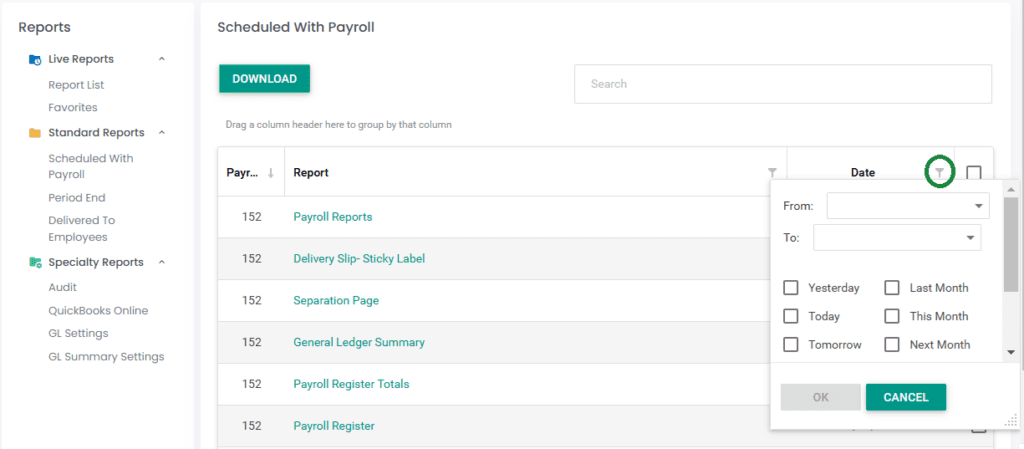Click into the Search field
This screenshot has height=449, width=1024.
tap(782, 84)
